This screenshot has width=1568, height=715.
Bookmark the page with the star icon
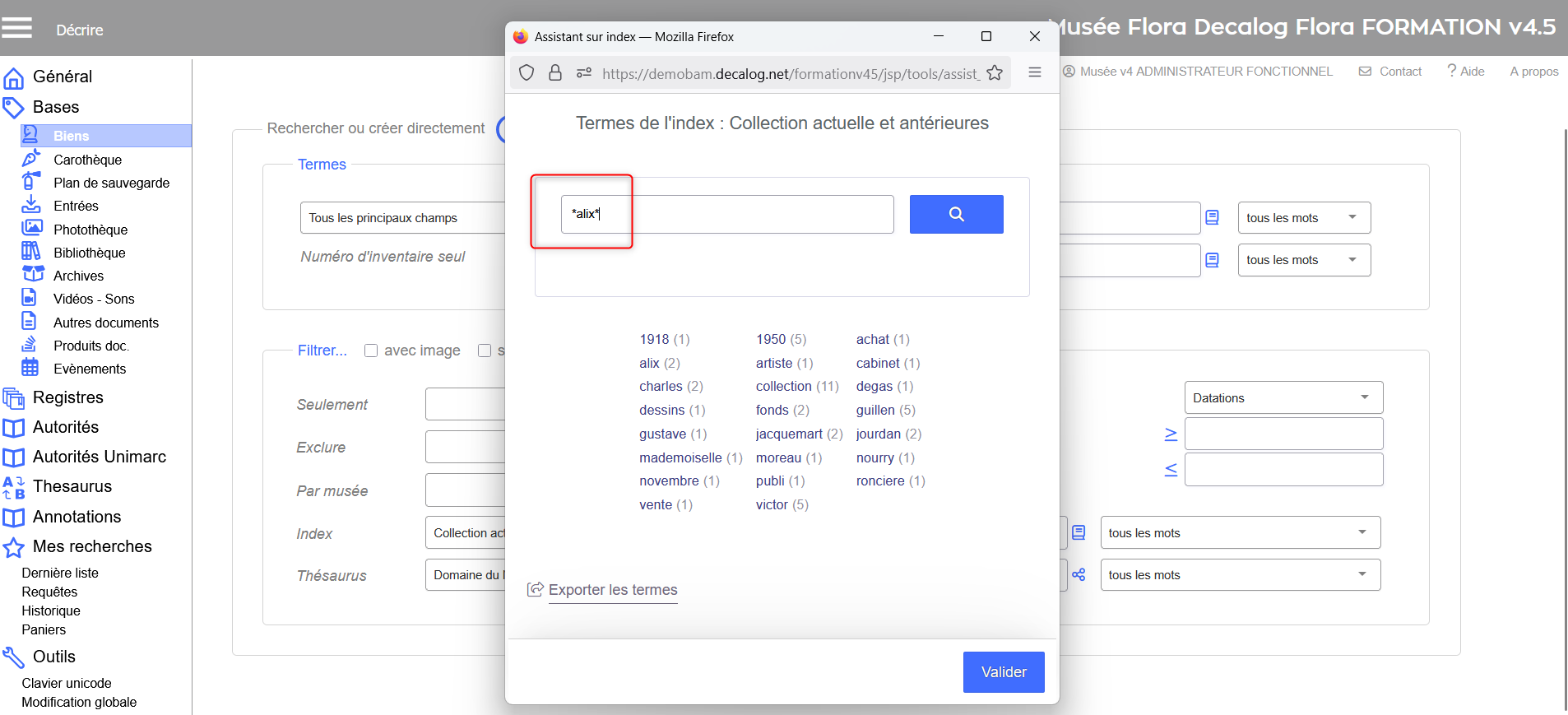pyautogui.click(x=995, y=73)
